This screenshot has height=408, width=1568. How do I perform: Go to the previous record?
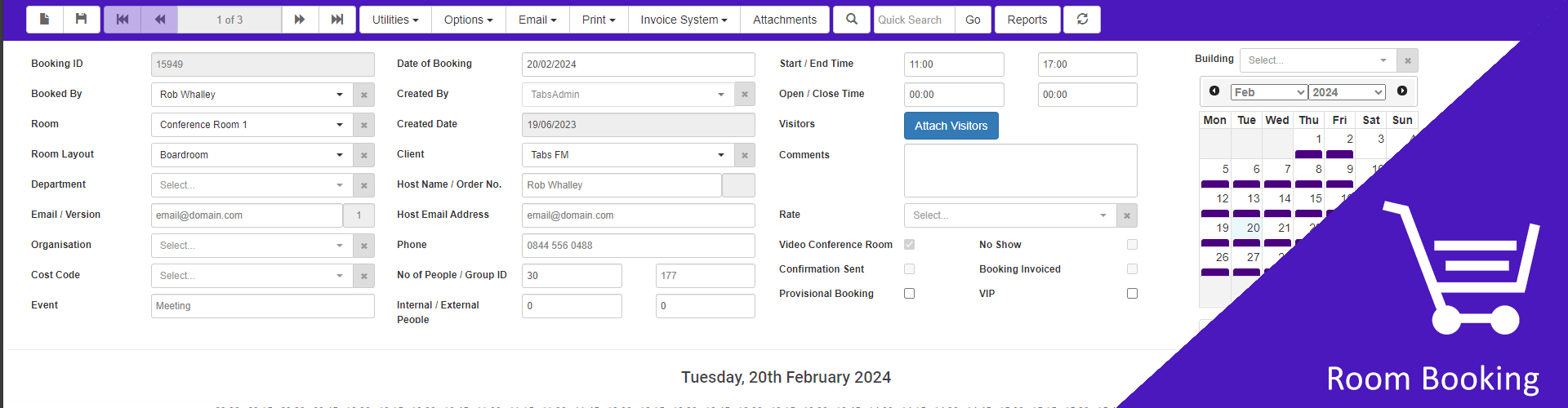click(x=160, y=20)
